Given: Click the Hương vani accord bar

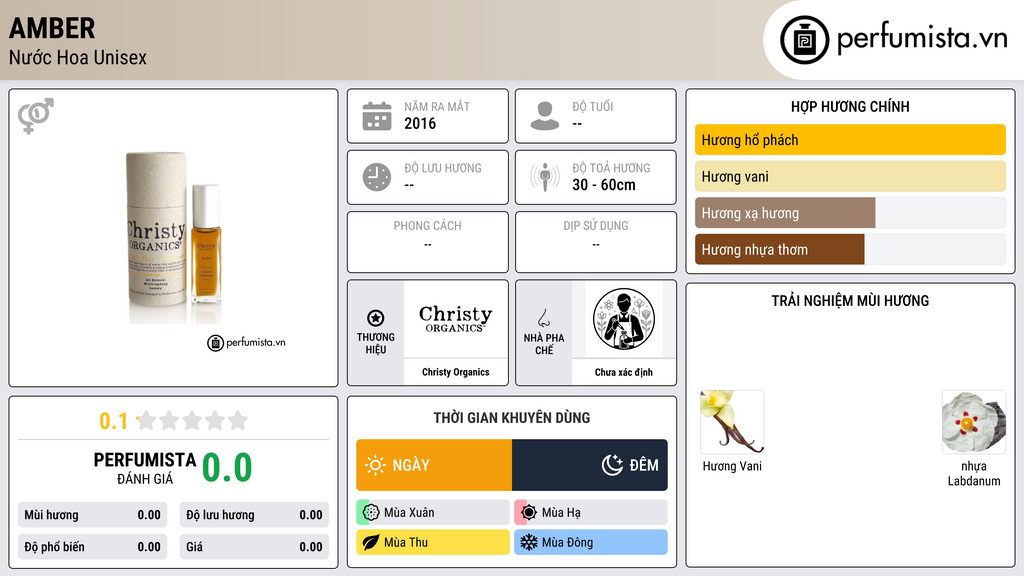Looking at the screenshot, I should (850, 176).
